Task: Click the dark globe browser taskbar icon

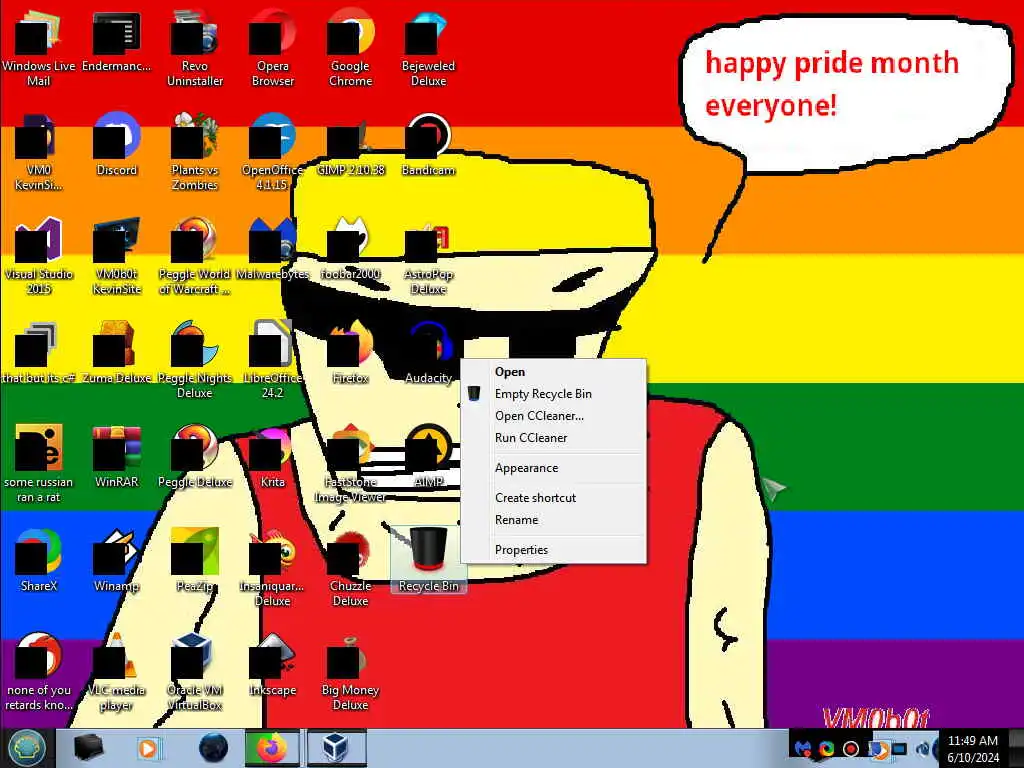Action: click(x=213, y=748)
